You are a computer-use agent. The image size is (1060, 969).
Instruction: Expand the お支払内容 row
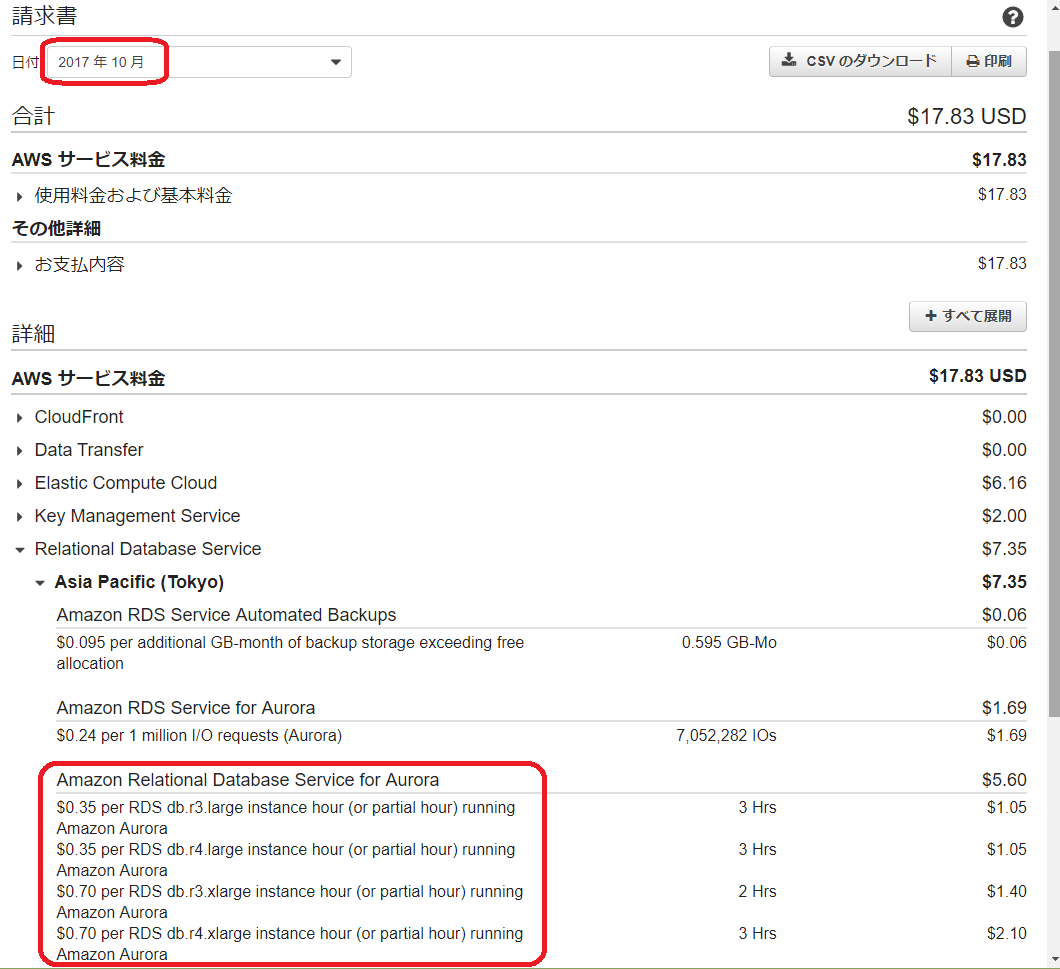79,264
